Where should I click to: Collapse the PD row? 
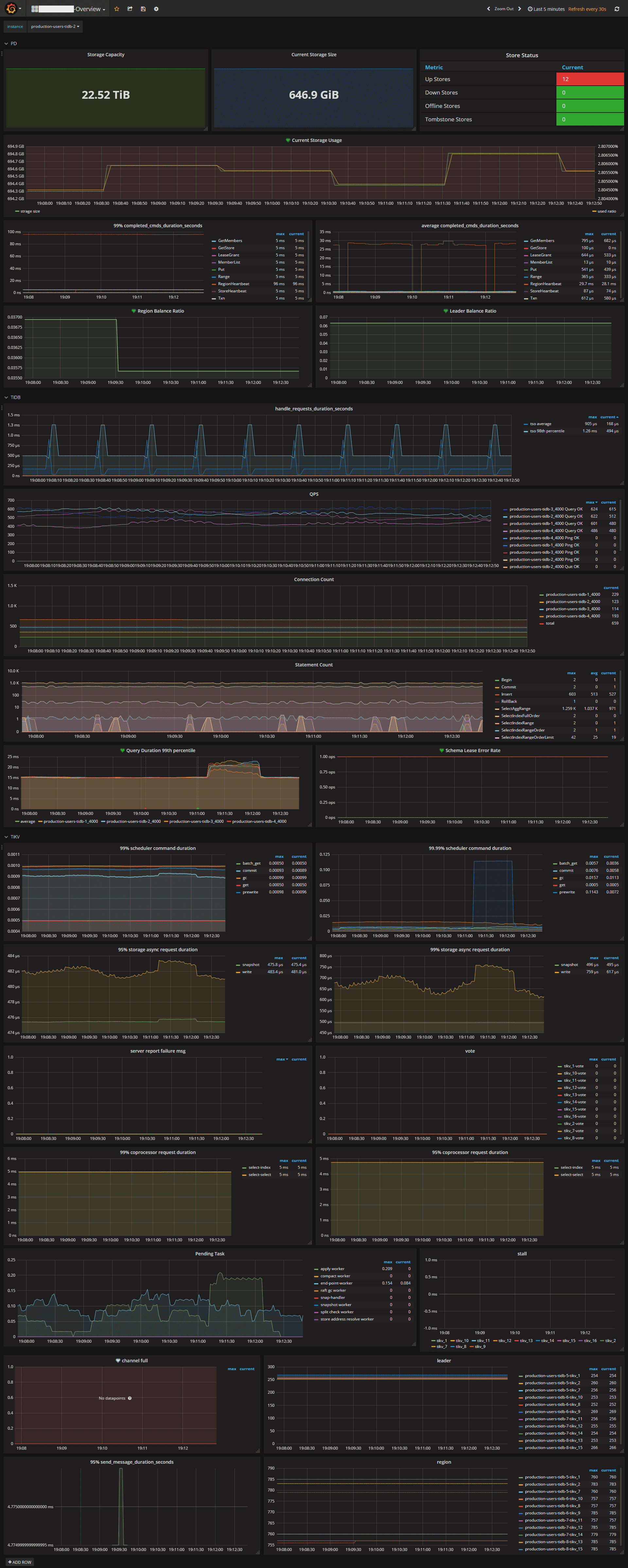(11, 44)
